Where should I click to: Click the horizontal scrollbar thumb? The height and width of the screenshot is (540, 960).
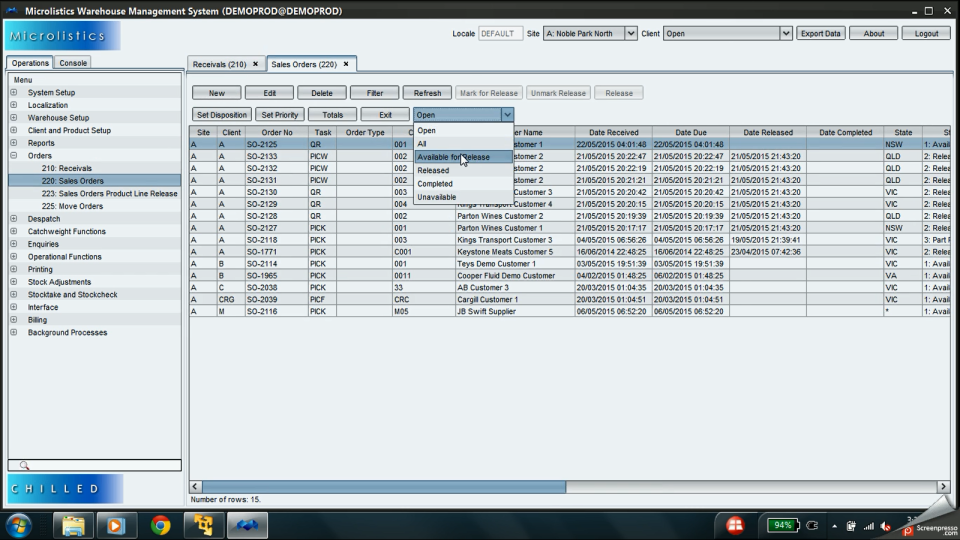click(384, 487)
